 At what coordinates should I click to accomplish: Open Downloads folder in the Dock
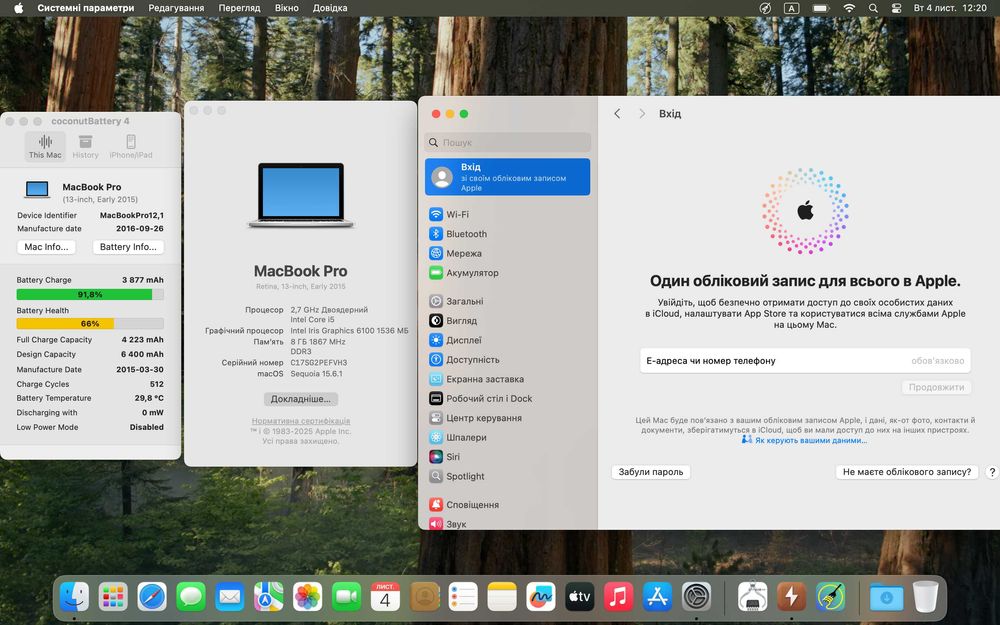[x=886, y=597]
